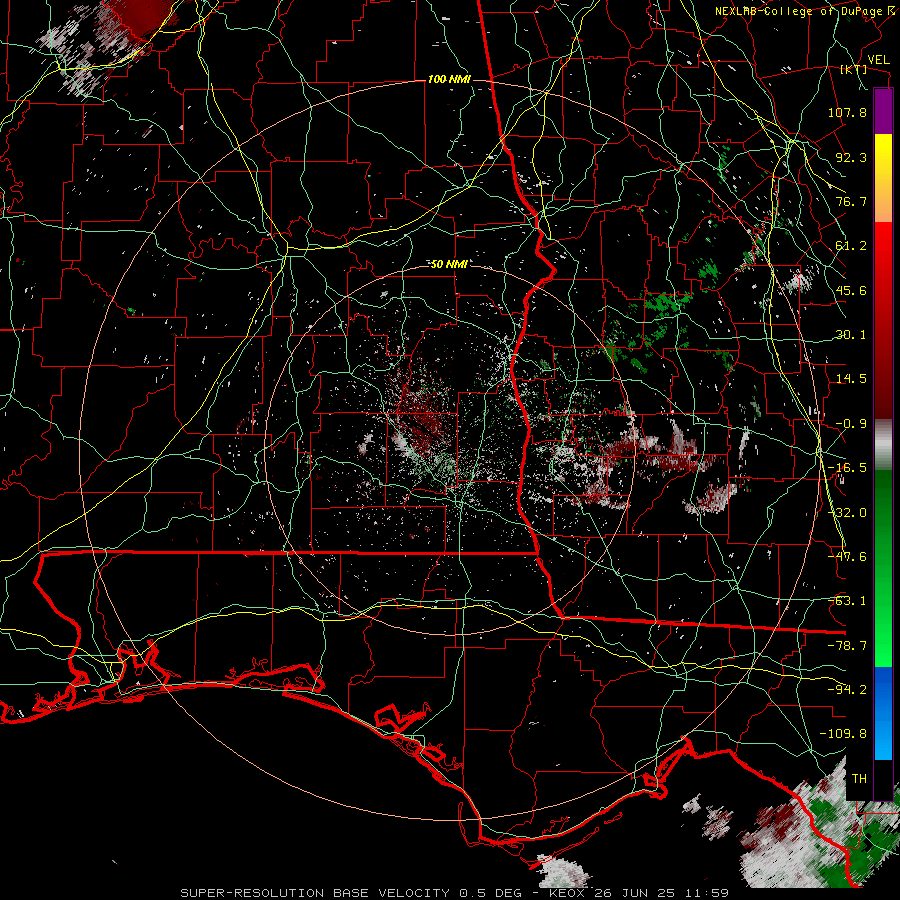
Task: Select the -94.2 velocity scale value
Action: 847,690
